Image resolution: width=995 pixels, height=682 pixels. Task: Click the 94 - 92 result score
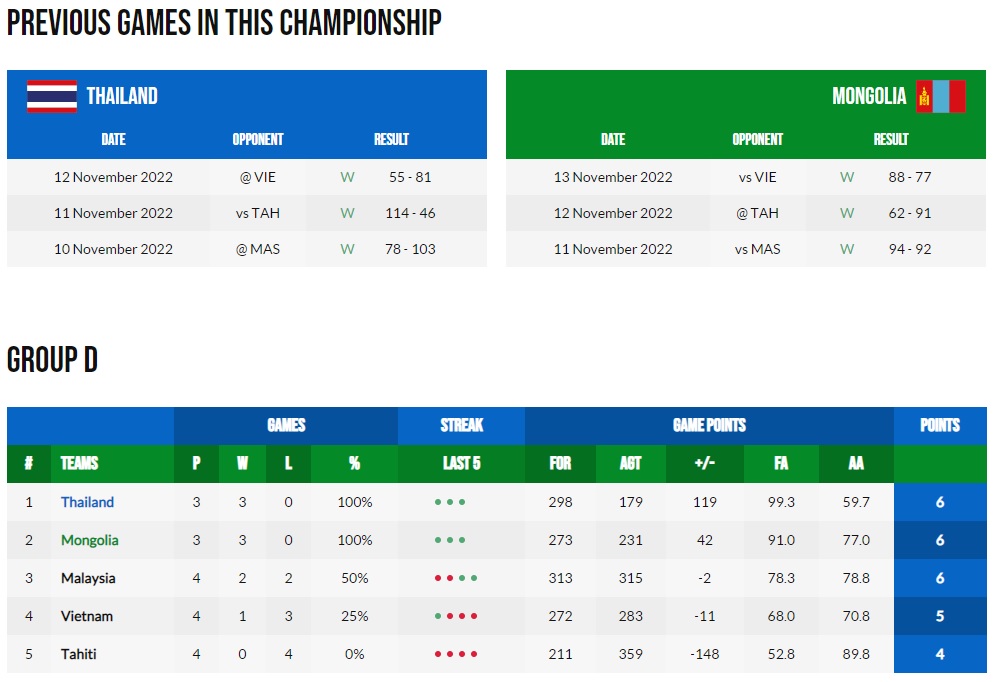point(909,249)
